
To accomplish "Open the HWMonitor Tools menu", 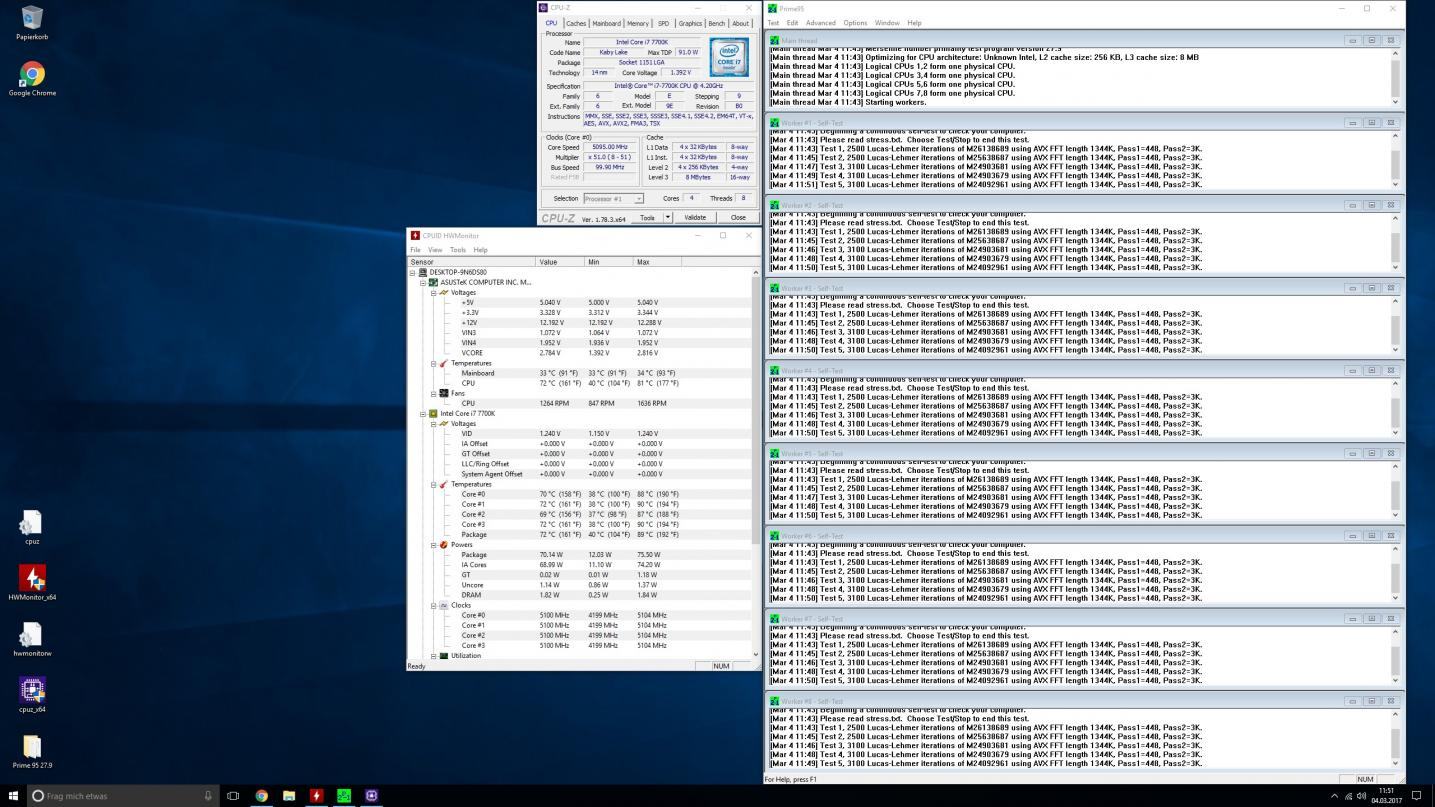I will point(458,250).
